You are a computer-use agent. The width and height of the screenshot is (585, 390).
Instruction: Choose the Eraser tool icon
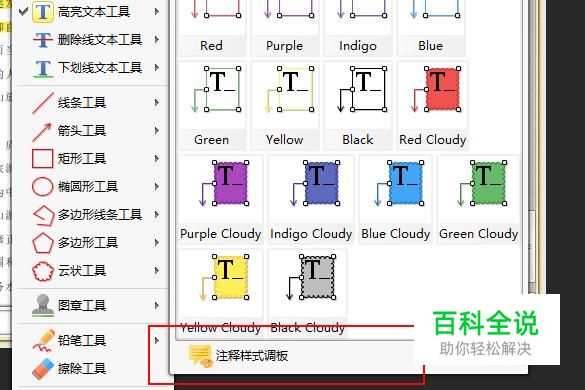[43, 369]
